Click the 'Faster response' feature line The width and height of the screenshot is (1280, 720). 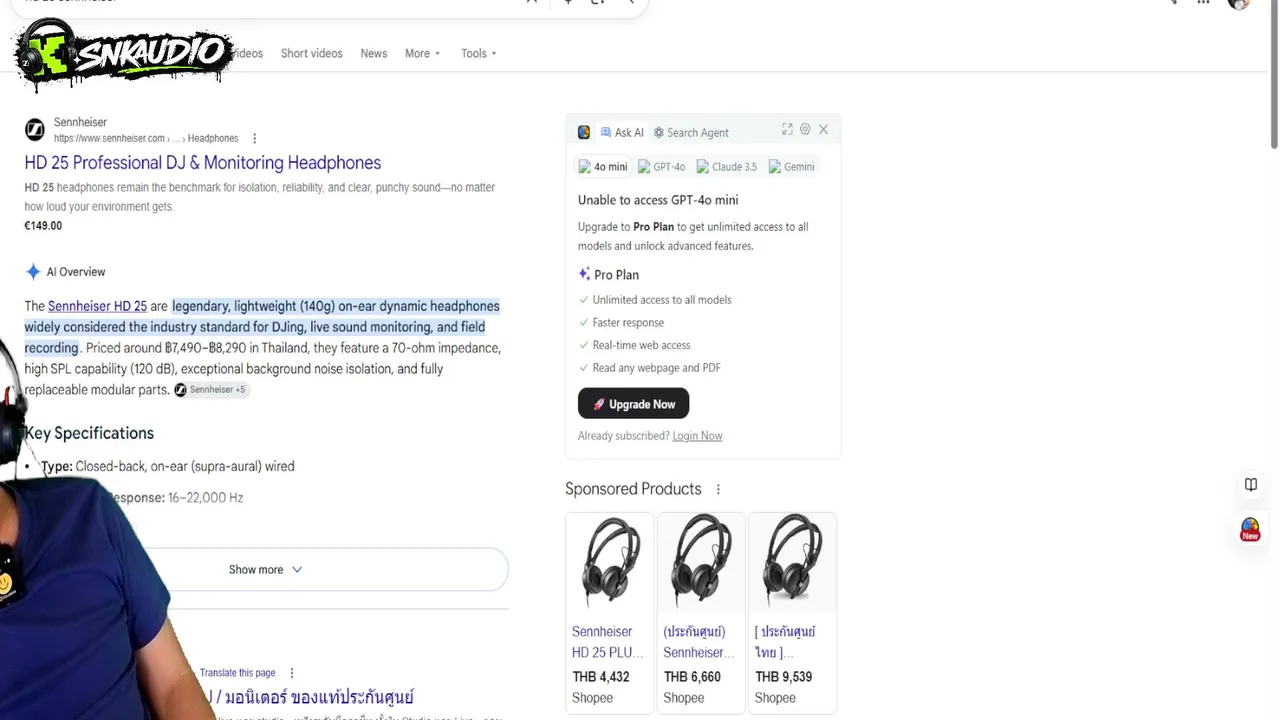pos(628,322)
